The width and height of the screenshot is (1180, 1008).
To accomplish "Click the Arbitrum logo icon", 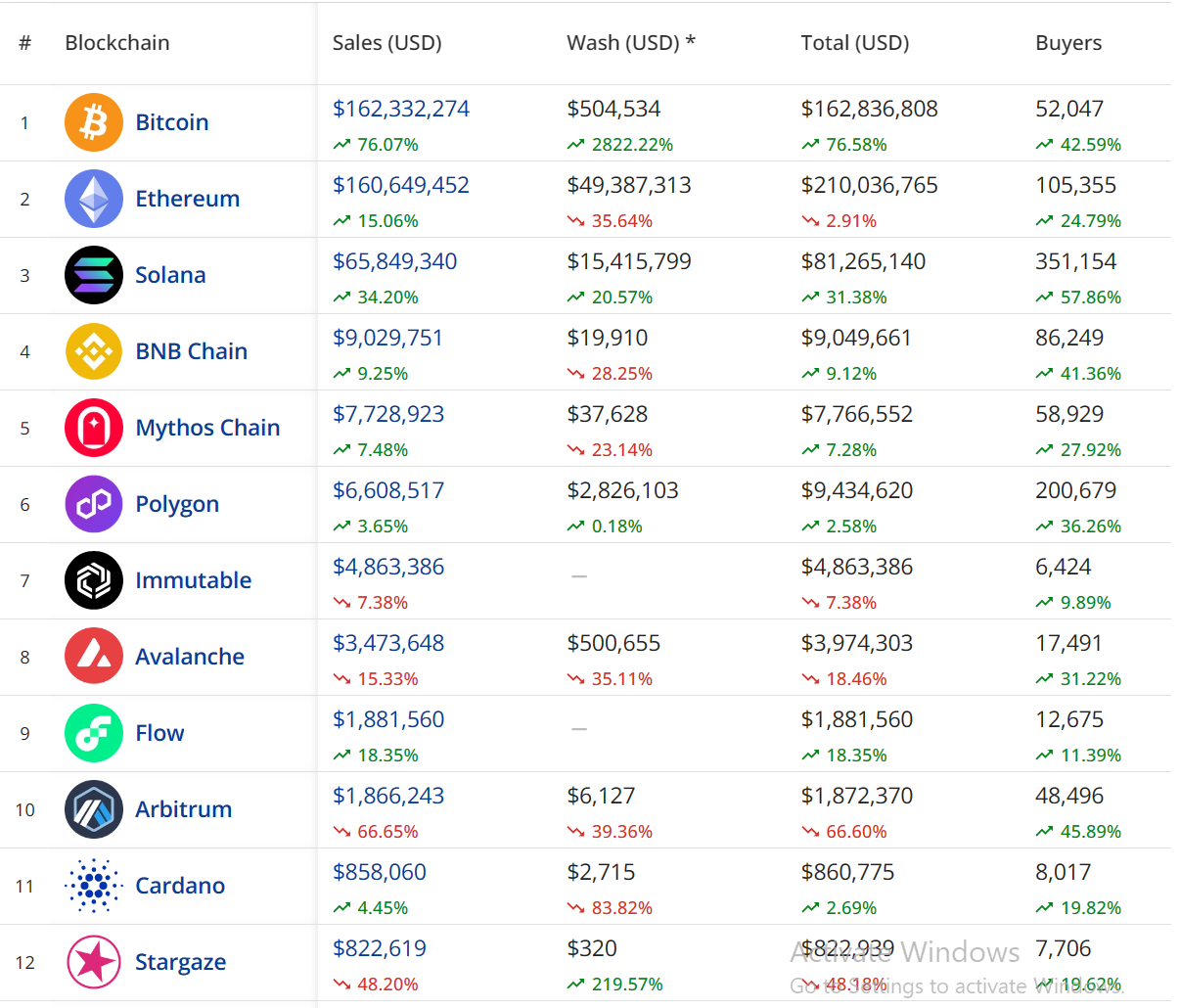I will (x=94, y=809).
